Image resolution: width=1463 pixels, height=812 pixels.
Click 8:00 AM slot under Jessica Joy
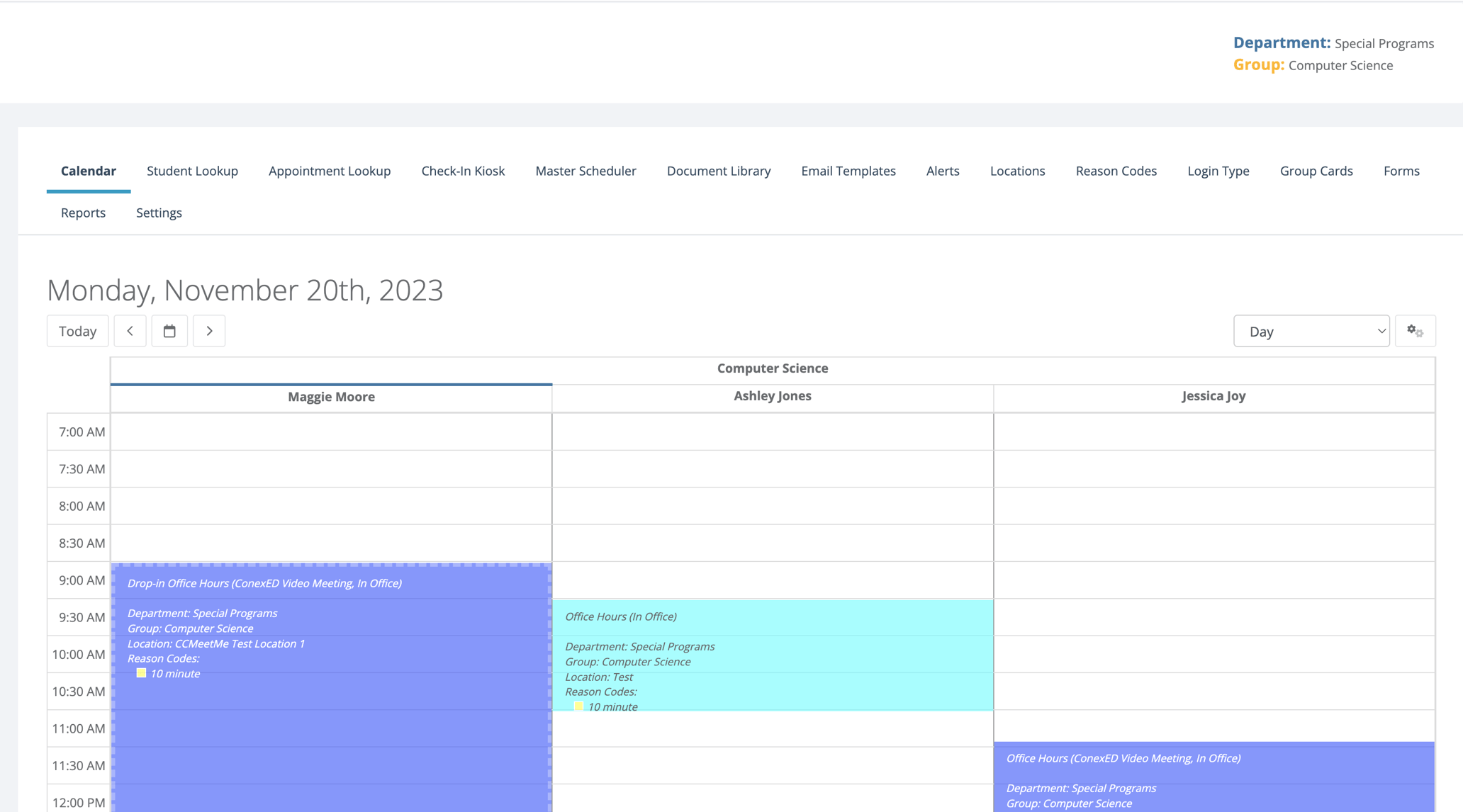click(1213, 506)
